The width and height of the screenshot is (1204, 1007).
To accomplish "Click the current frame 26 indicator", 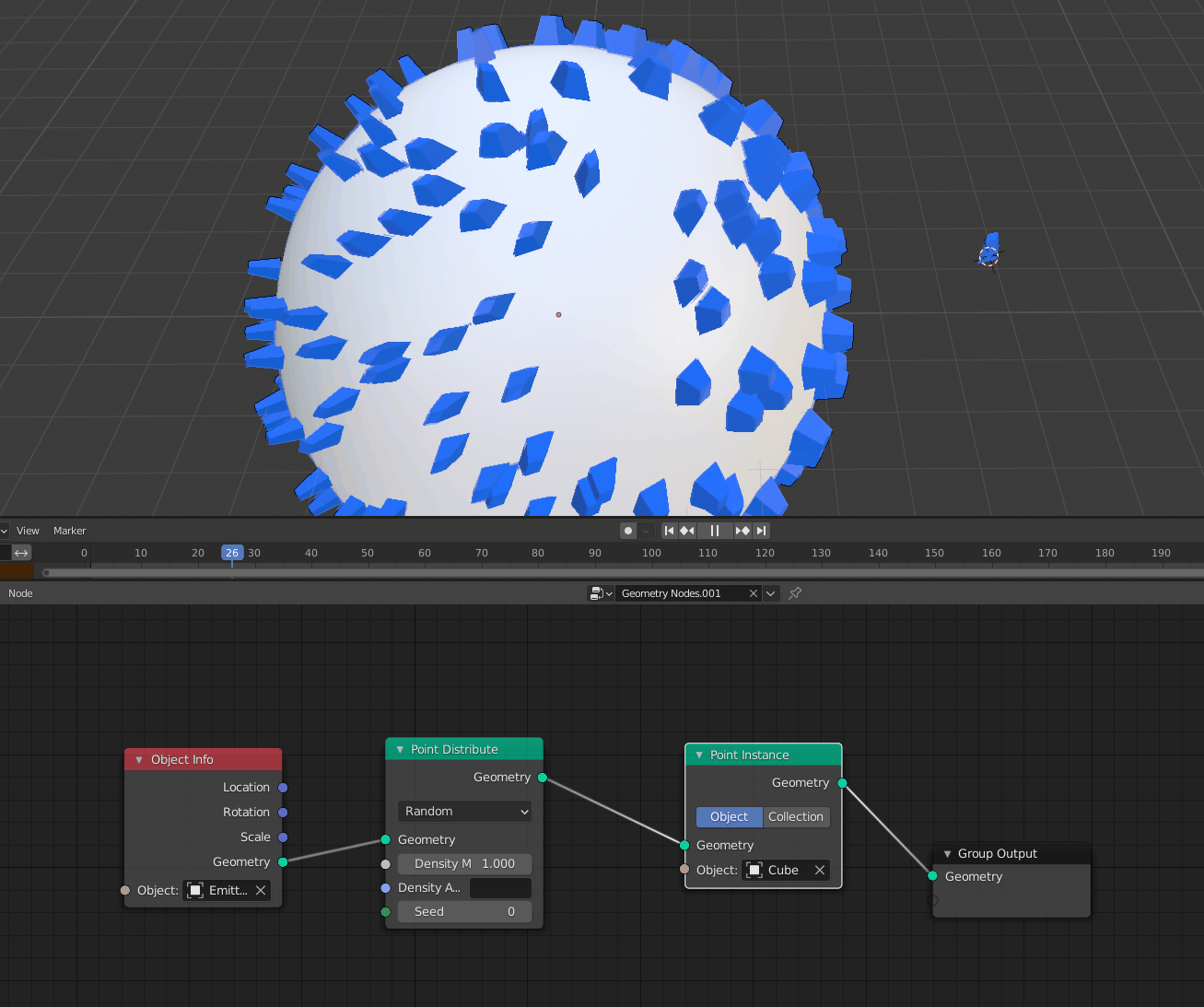I will (x=232, y=553).
